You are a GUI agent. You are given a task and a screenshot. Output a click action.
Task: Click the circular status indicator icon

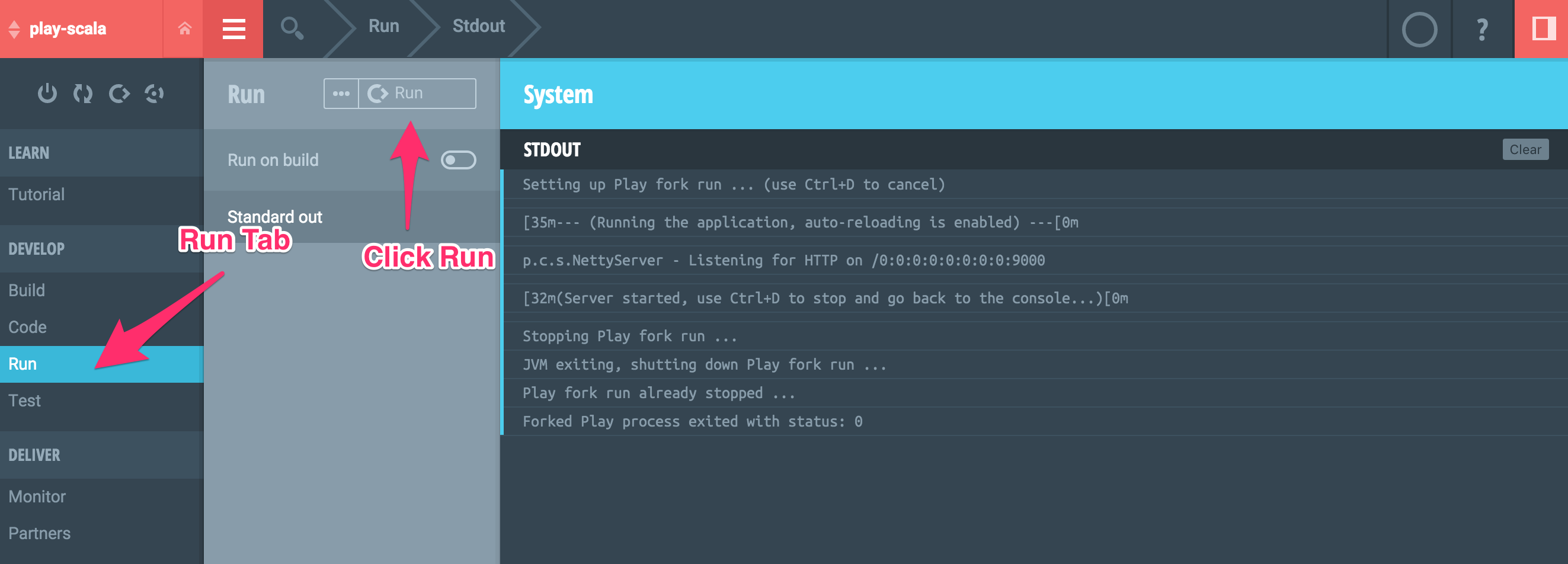[1419, 29]
